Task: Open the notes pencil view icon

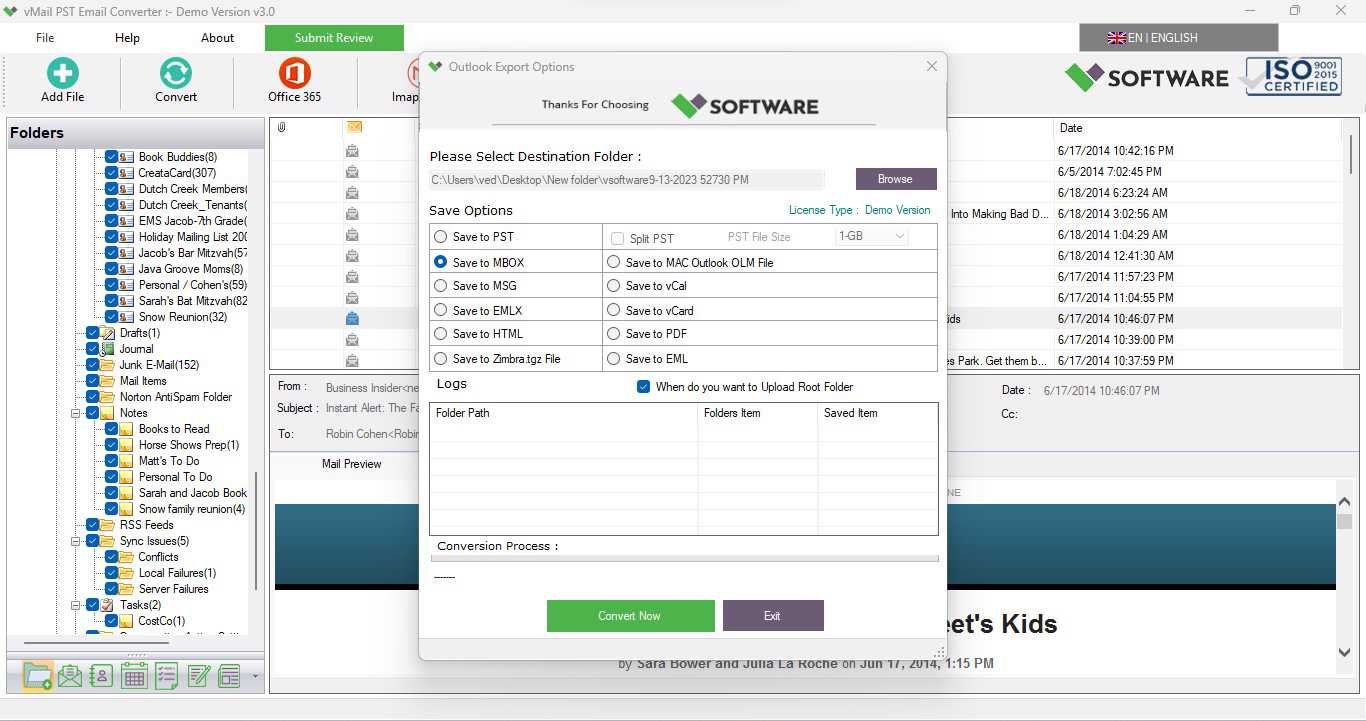Action: pyautogui.click(x=198, y=676)
